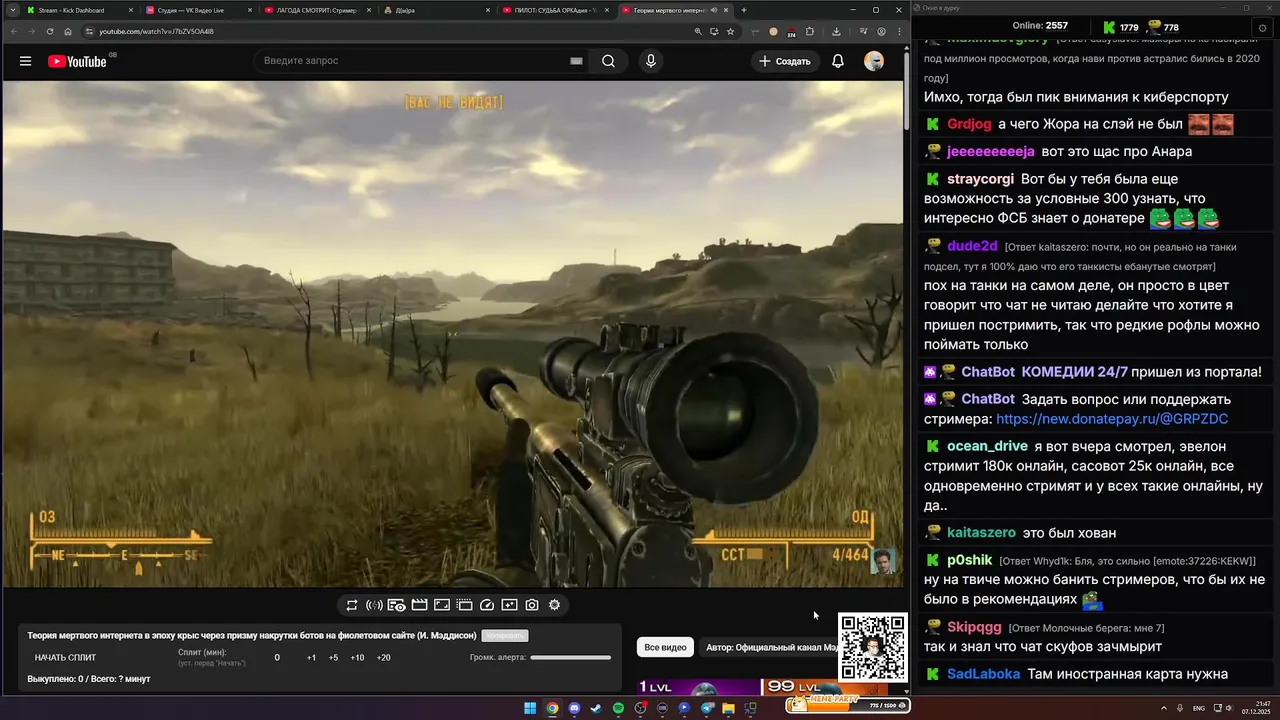Open the browser home page button
This screenshot has height=720, width=1280.
(x=68, y=31)
